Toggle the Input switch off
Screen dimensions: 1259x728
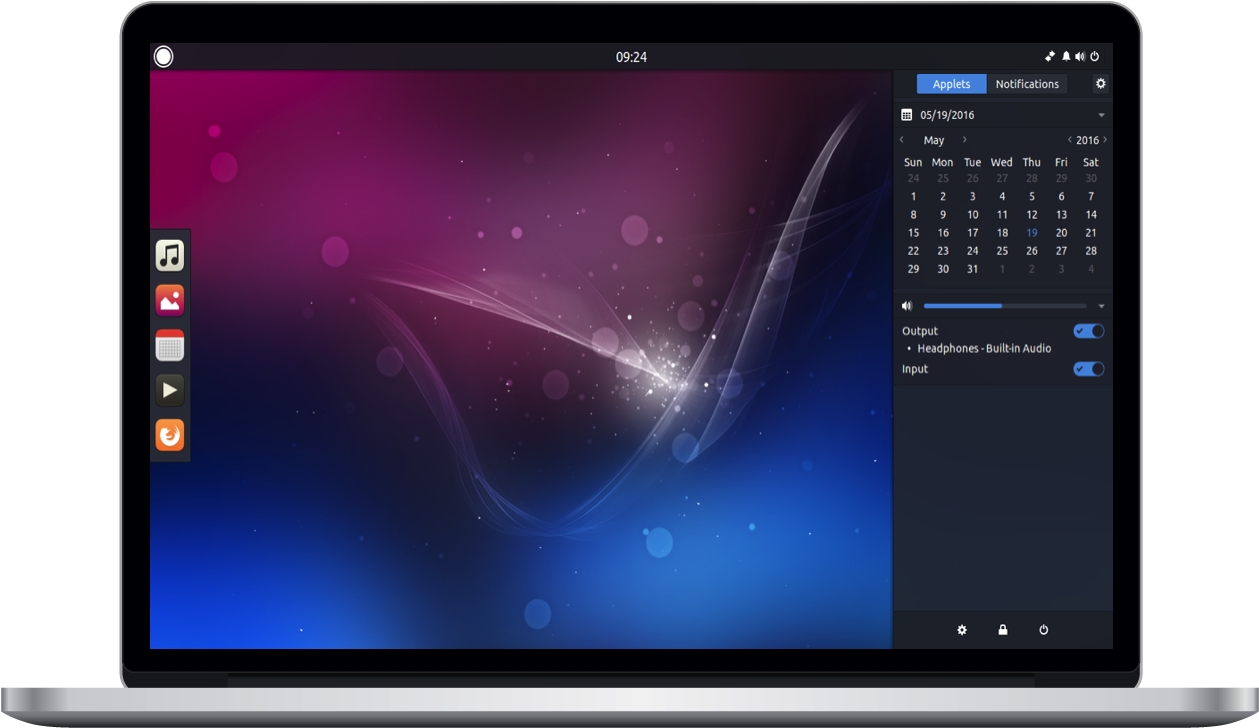1088,368
